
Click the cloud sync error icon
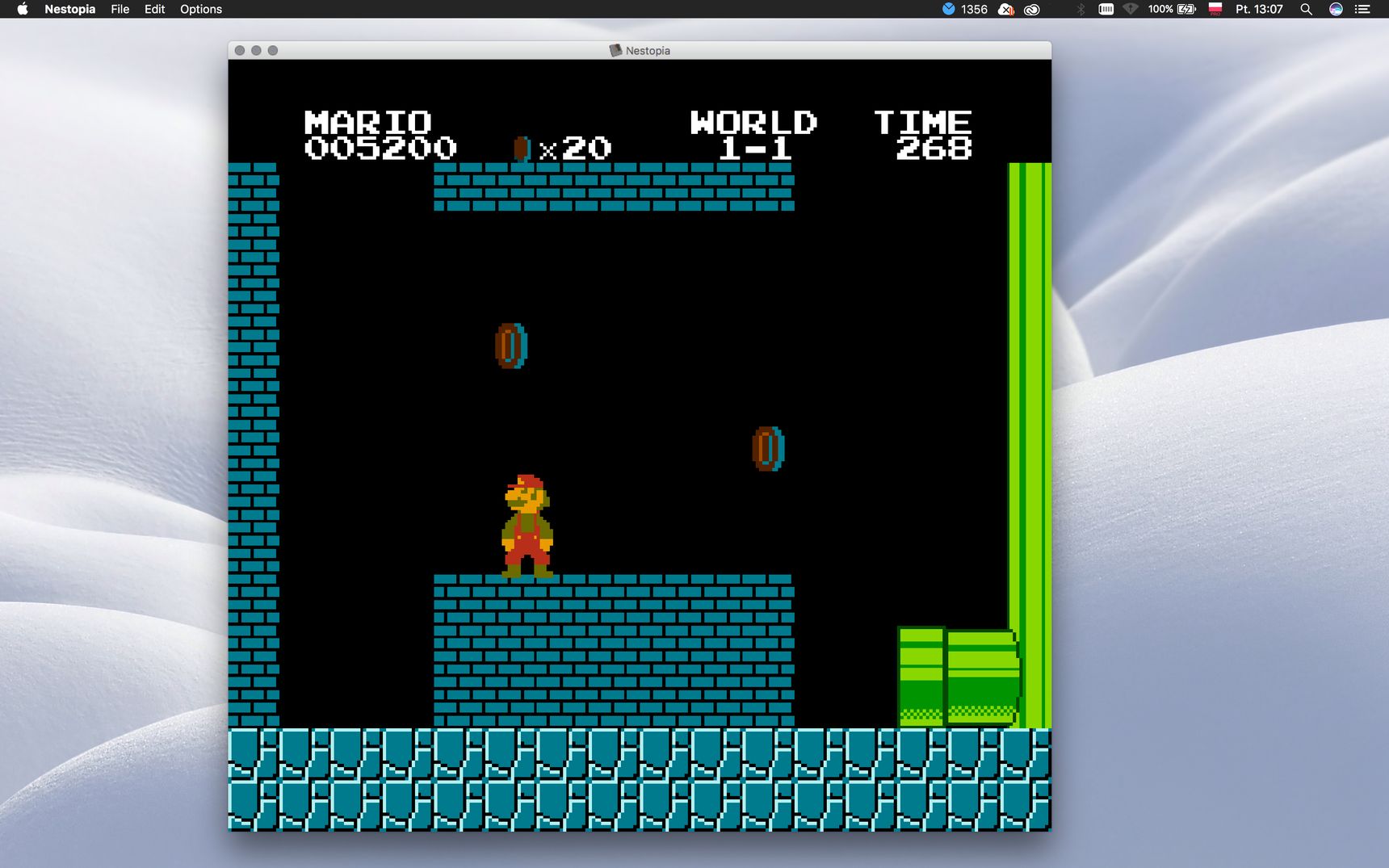(1006, 9)
